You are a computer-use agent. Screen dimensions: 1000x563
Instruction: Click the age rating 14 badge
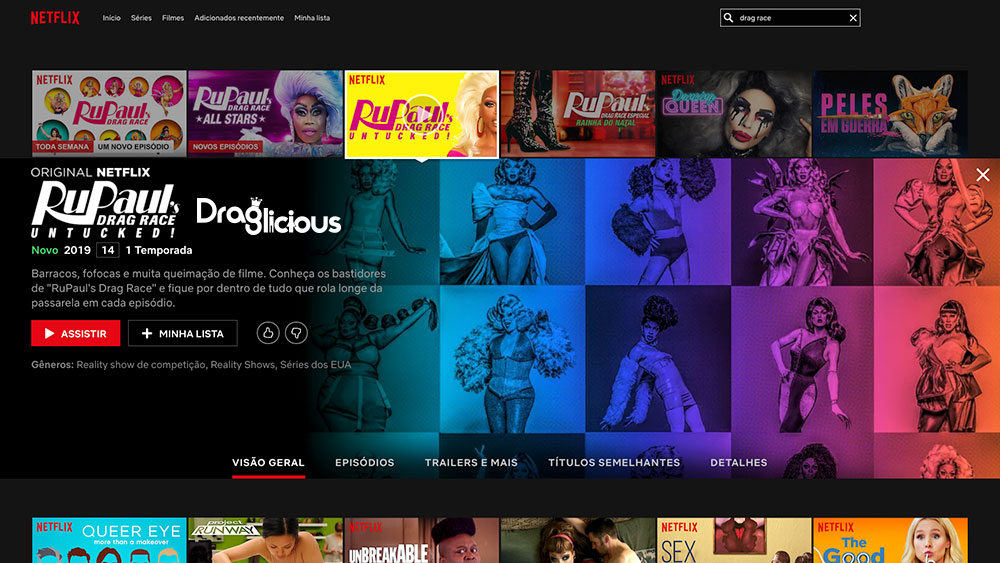click(x=108, y=250)
